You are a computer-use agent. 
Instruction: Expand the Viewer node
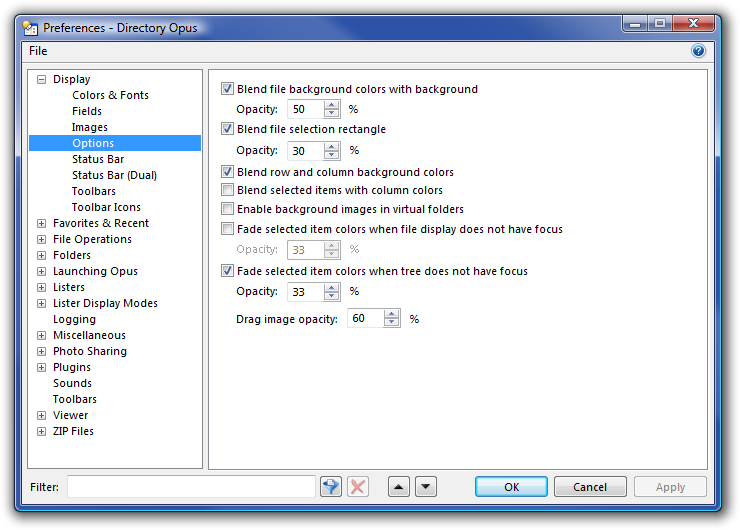(x=42, y=415)
